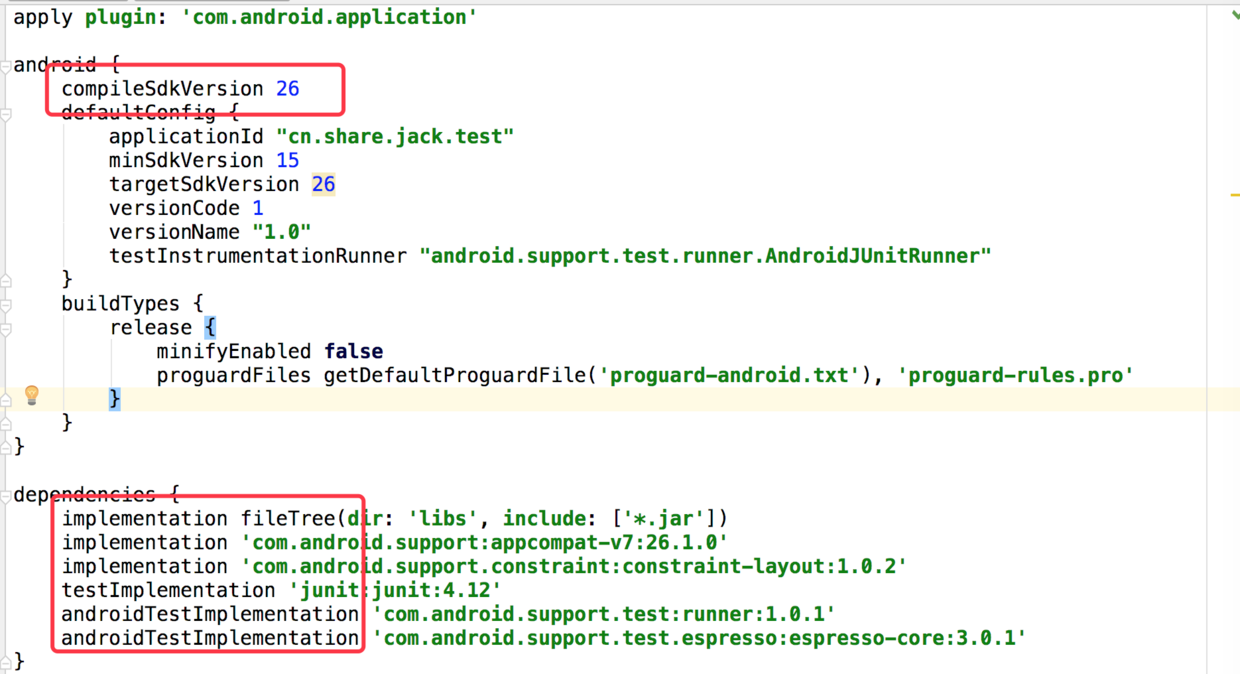Click the green inspection checkmark at top right
This screenshot has height=674, width=1240.
[1235, 16]
